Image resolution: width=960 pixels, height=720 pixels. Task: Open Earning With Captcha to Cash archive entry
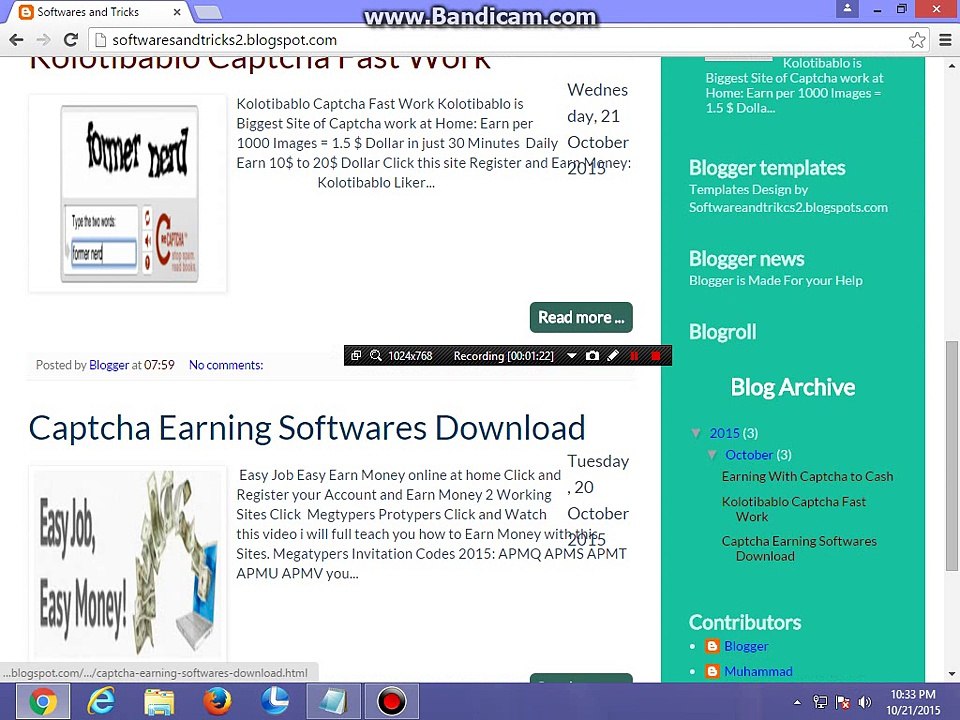tap(807, 476)
